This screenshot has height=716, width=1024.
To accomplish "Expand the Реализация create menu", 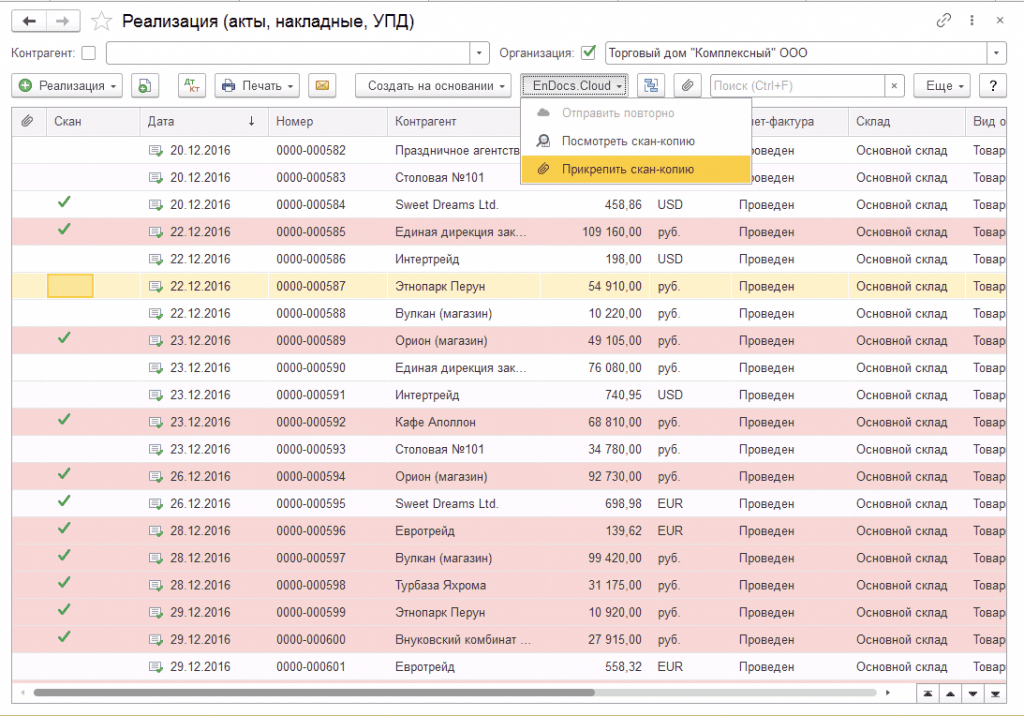I will 67,86.
